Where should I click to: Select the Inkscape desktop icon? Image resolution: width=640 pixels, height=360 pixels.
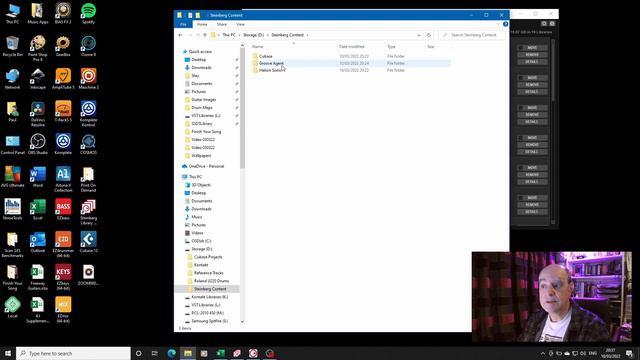tap(38, 79)
